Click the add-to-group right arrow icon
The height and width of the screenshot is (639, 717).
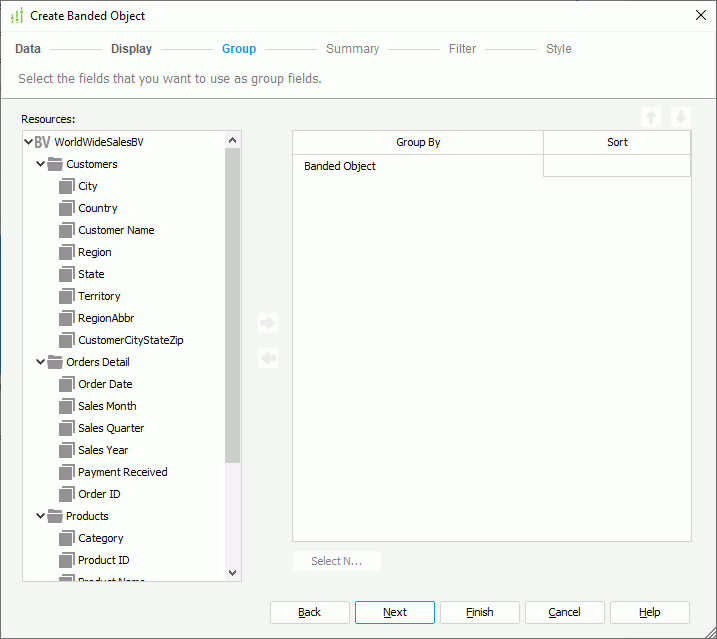(x=267, y=323)
